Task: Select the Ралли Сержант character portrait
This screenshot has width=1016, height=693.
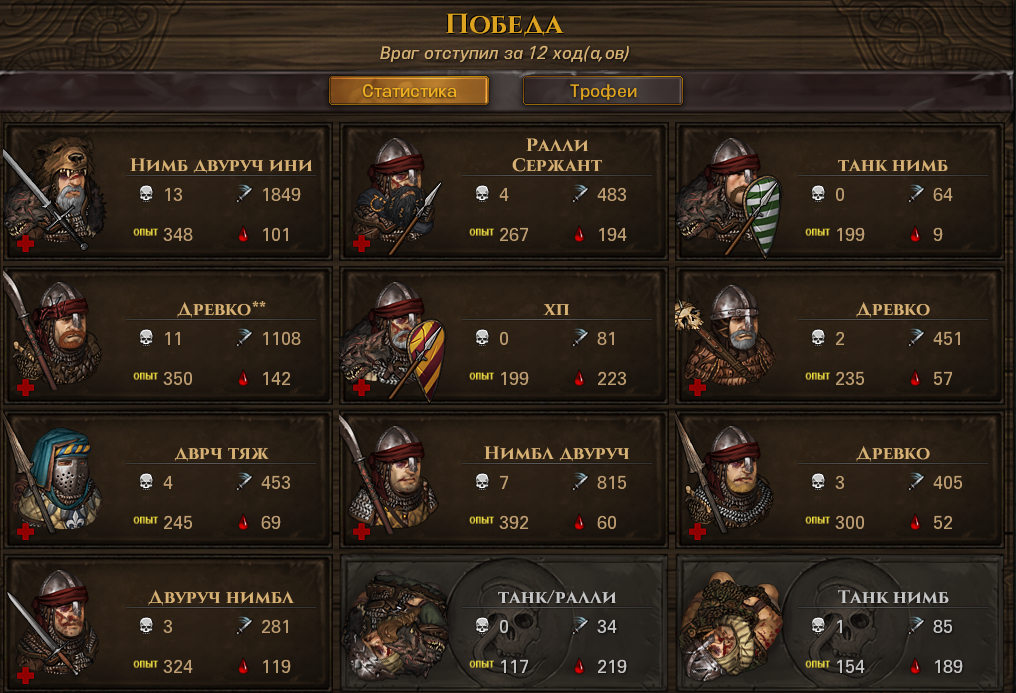Action: coord(397,194)
